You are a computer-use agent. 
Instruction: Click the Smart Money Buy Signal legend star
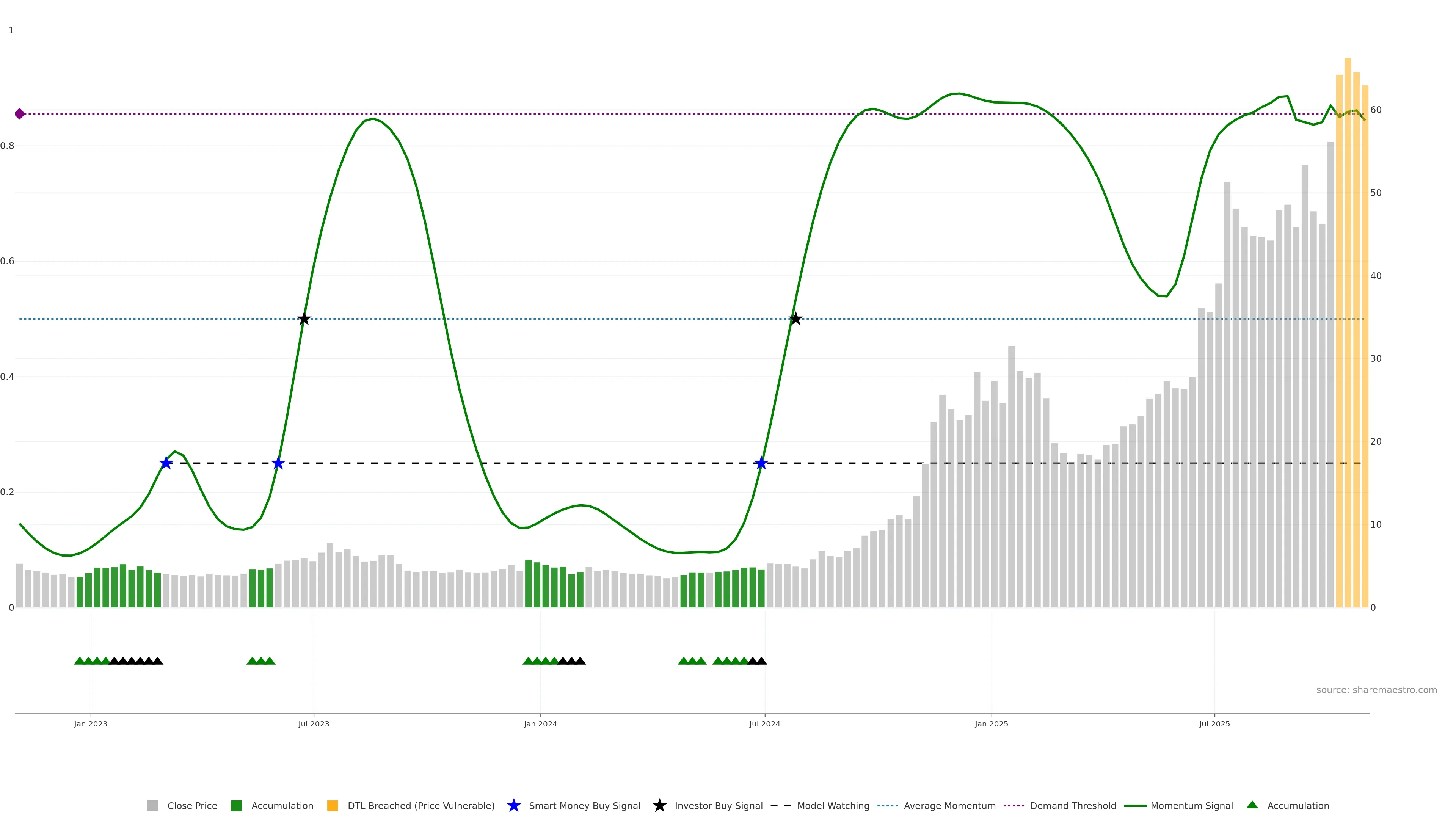513,805
